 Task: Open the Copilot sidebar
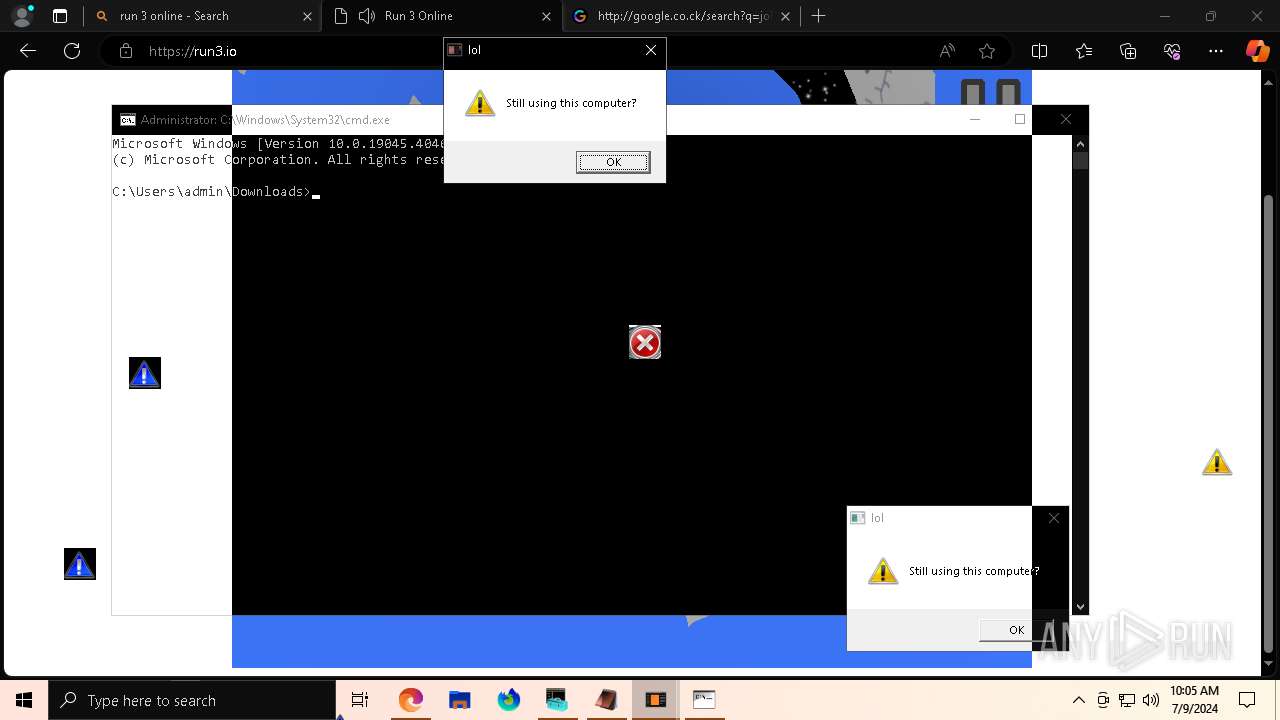click(x=1257, y=51)
